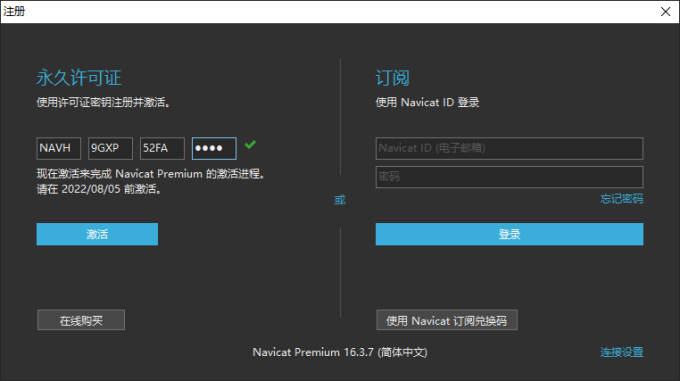680x381 pixels.
Task: Click the 注册 window title text
Action: [x=14, y=11]
